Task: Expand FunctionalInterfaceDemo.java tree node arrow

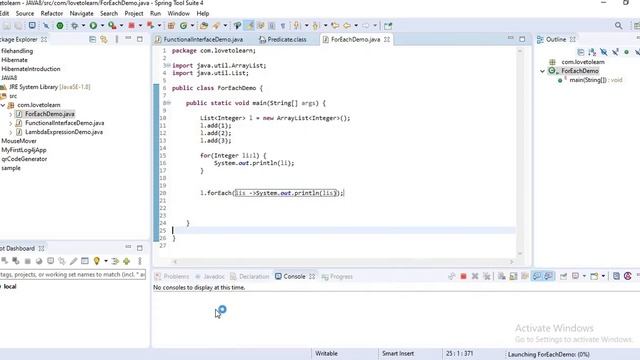Action: 10,123
